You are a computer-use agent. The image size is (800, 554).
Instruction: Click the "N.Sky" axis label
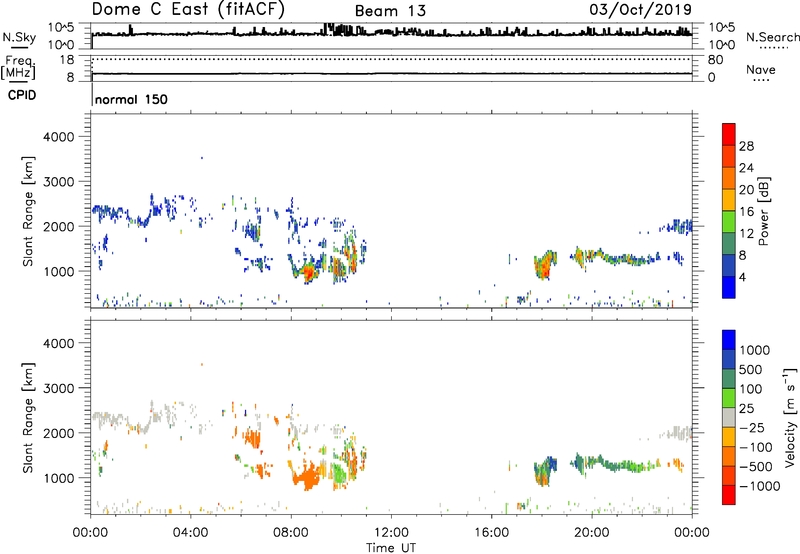[x=19, y=37]
